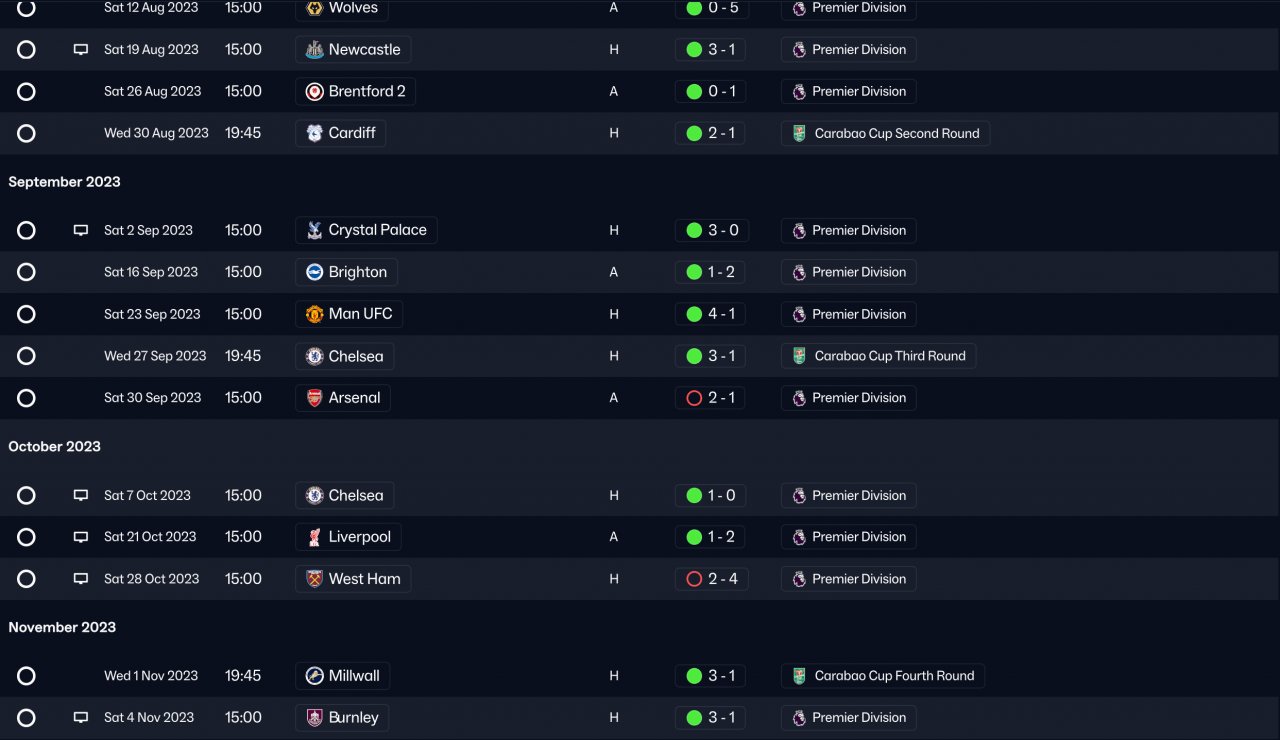Click the Burnley club badge icon
The width and height of the screenshot is (1280, 740).
point(314,718)
